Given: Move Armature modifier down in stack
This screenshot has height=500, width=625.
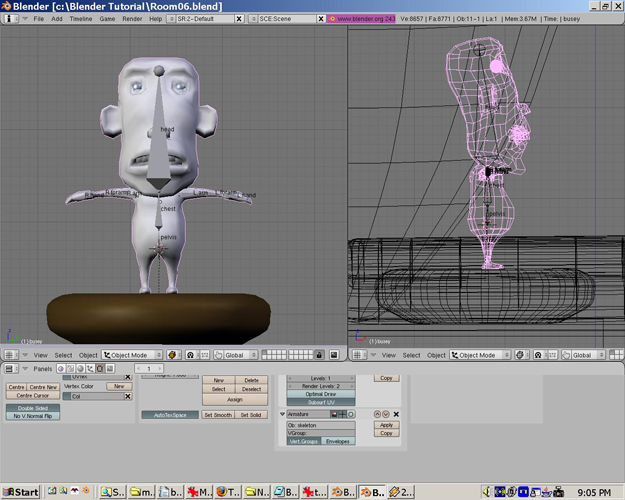Looking at the screenshot, I should pyautogui.click(x=386, y=414).
